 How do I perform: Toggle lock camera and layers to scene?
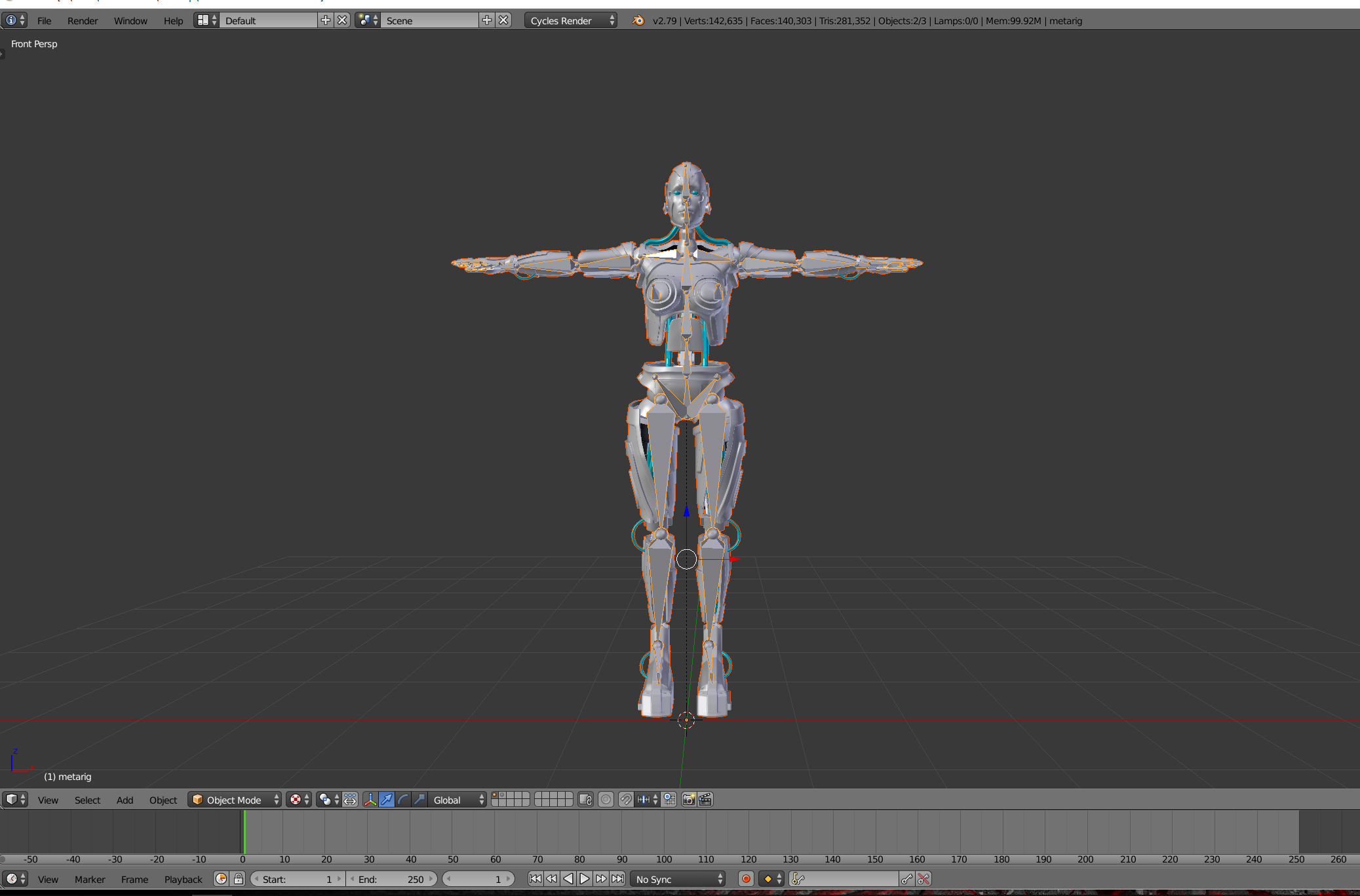click(x=586, y=800)
